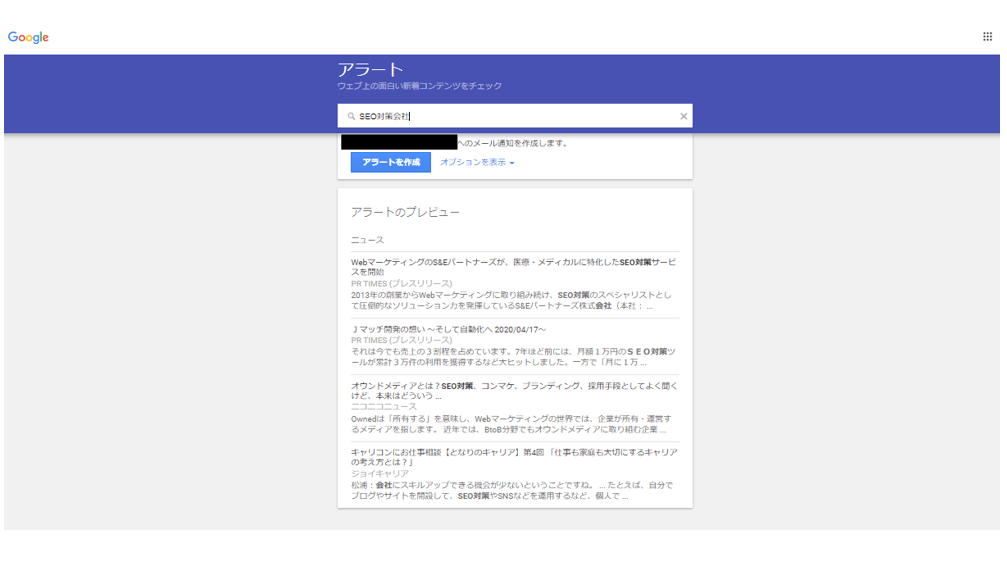Click the アラートのプレビュー heading
The image size is (1007, 561).
405,212
